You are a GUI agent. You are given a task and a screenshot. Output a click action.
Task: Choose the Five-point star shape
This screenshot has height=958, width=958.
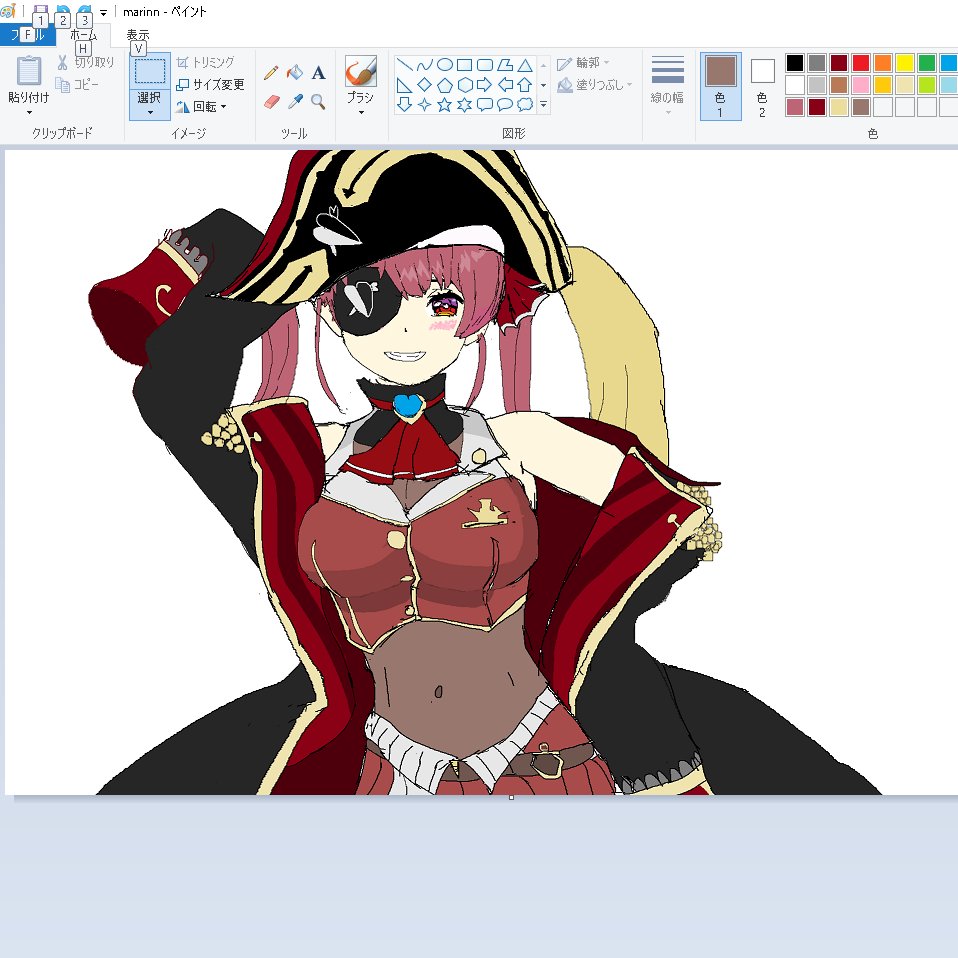(445, 104)
